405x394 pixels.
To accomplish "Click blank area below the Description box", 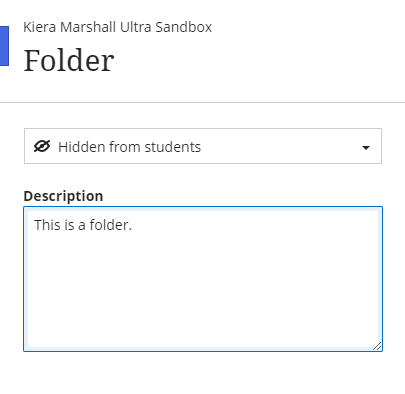I will 203,373.
